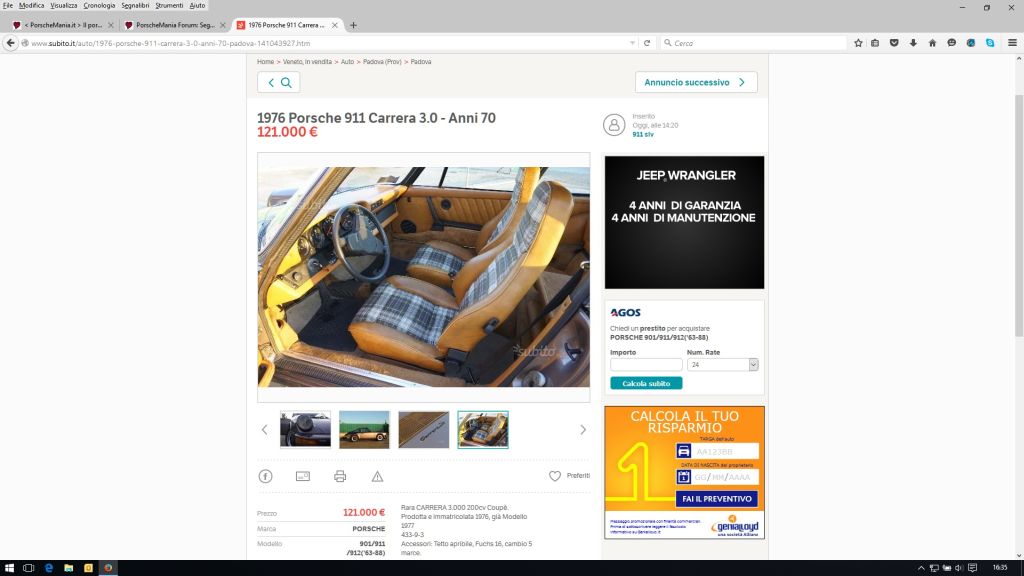The width and height of the screenshot is (1024, 576).
Task: Open the Jeep Wrangler advertisement
Action: coord(684,222)
